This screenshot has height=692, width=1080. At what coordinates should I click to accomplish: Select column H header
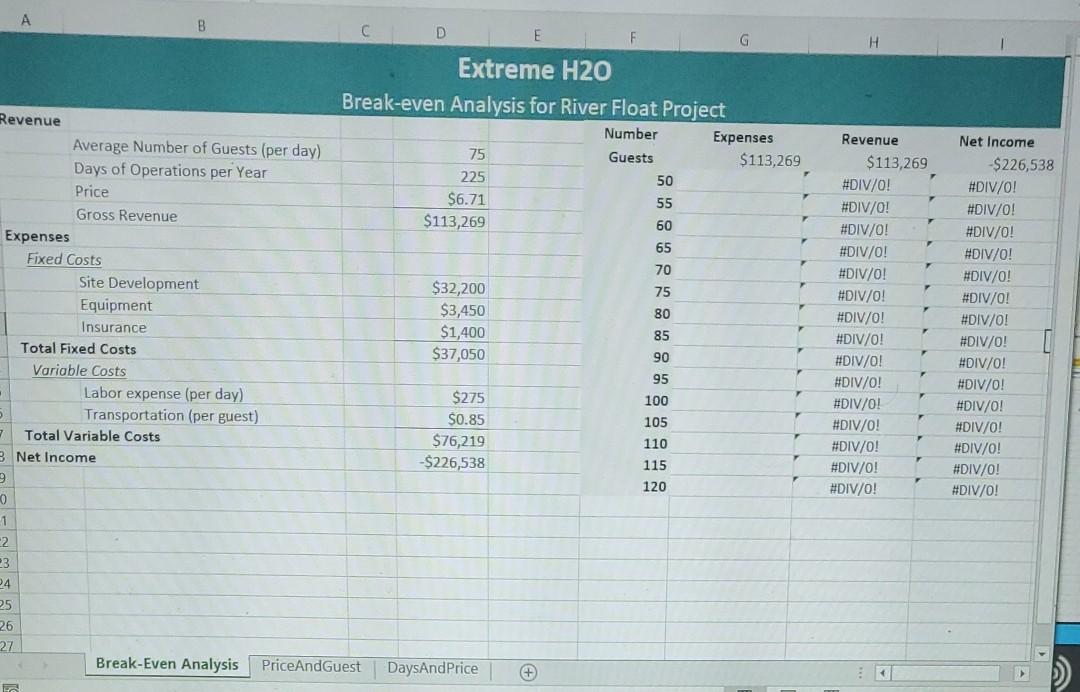873,43
